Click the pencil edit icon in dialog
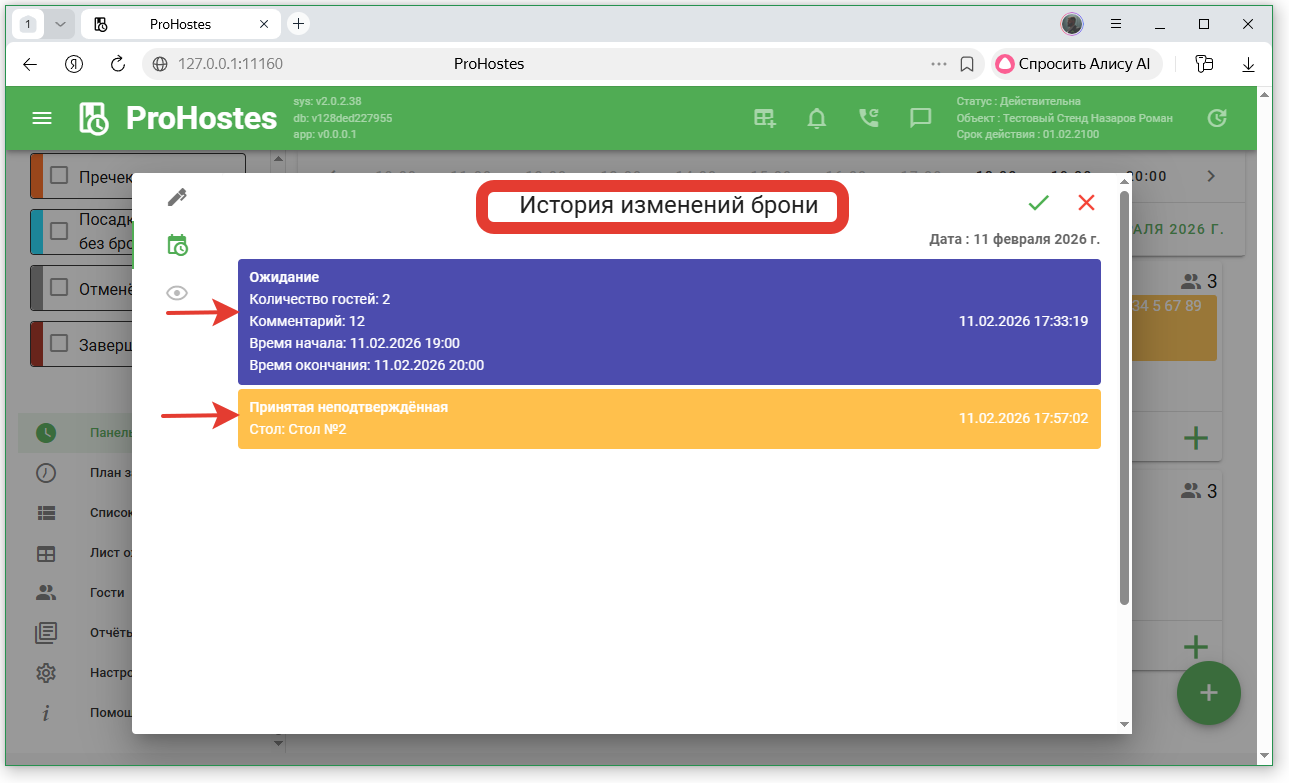 [x=177, y=197]
